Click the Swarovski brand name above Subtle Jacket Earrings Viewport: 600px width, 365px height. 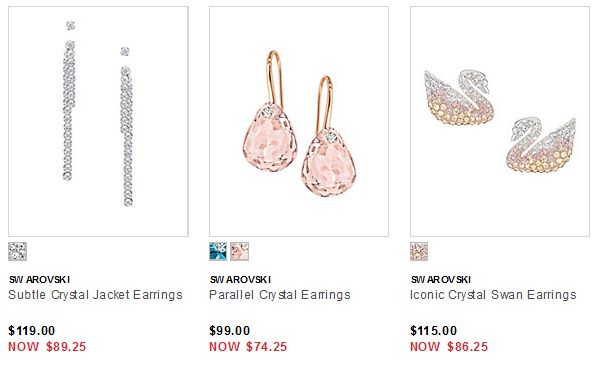coord(39,280)
